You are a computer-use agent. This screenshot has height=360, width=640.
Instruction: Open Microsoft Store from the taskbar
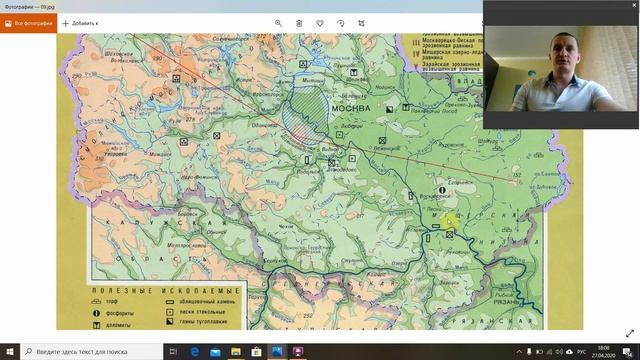(x=256, y=351)
